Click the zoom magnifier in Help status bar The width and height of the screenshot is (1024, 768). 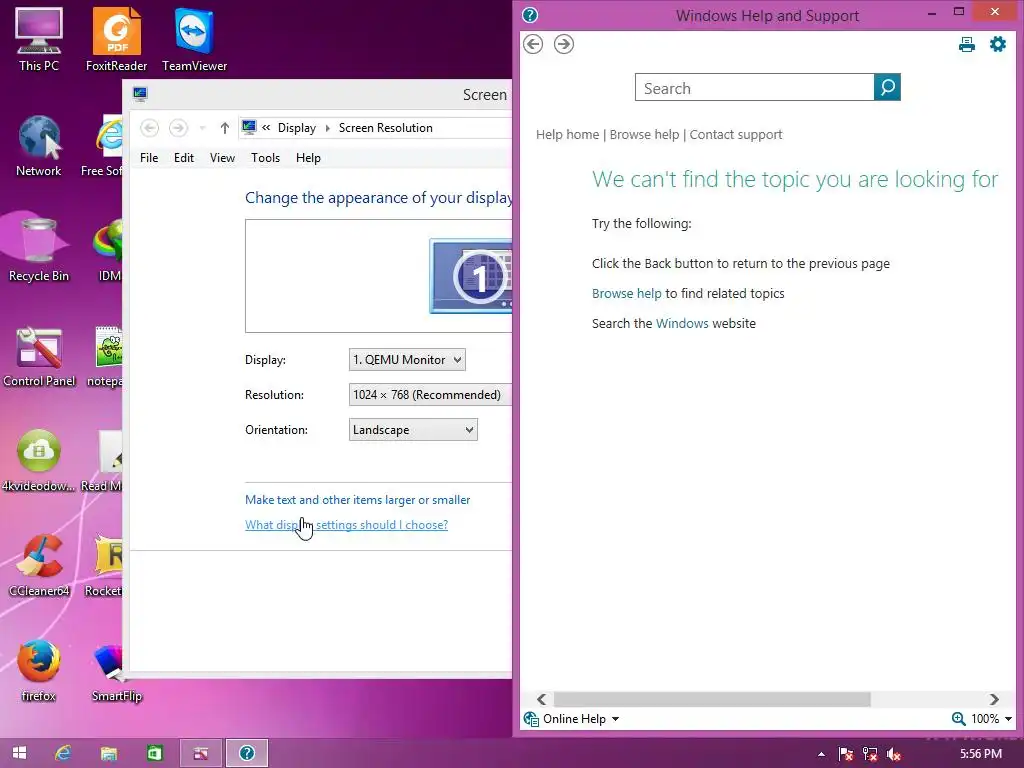[x=958, y=719]
